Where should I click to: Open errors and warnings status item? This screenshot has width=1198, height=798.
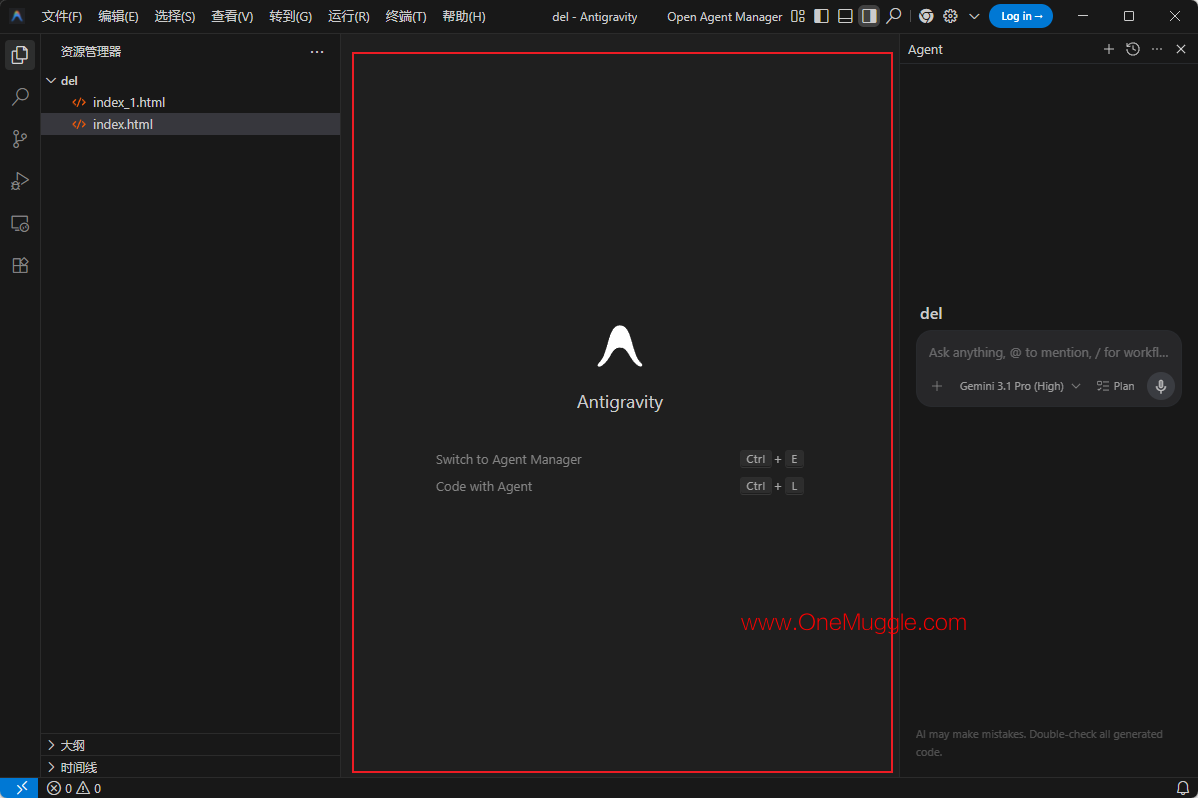click(74, 788)
